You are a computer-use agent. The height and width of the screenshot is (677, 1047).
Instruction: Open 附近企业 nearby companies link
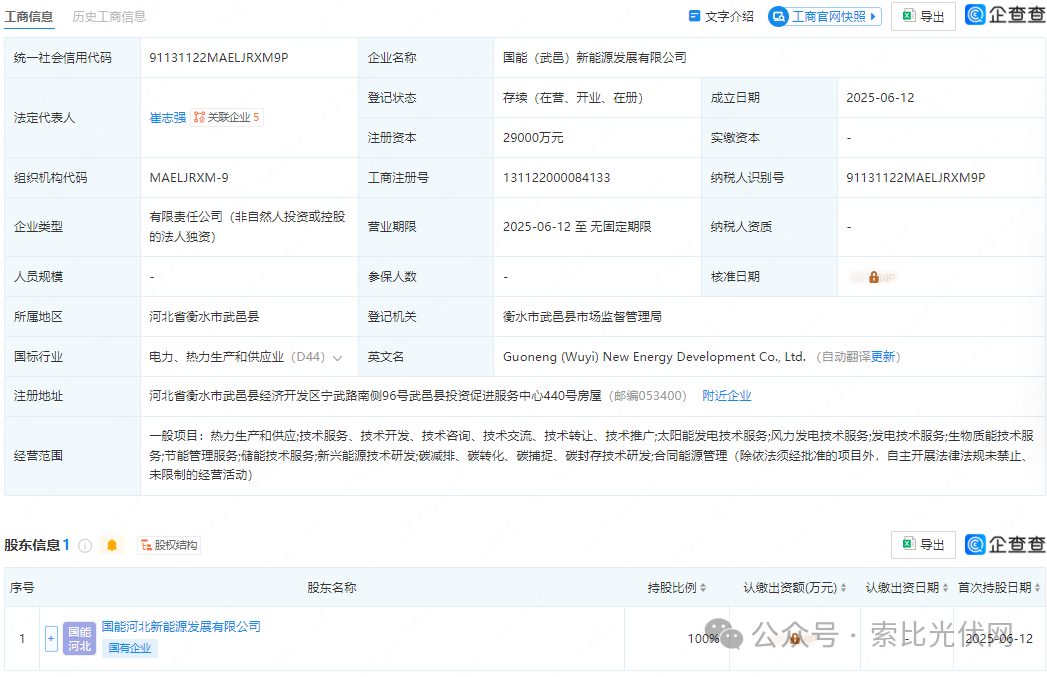tap(726, 396)
